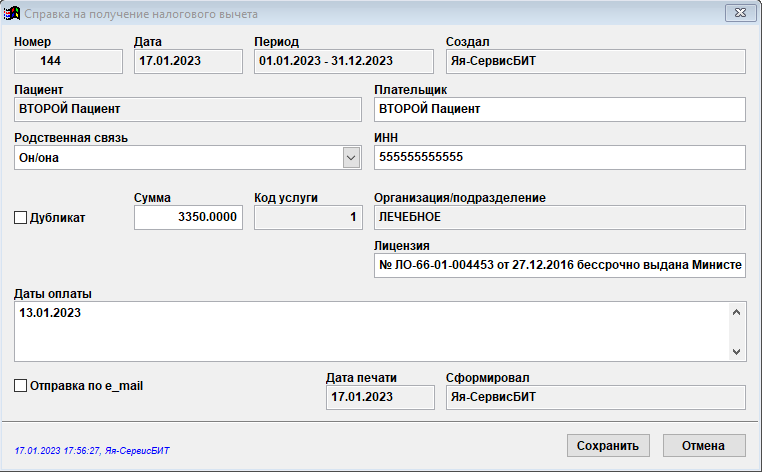Viewport: 762px width, 472px height.
Task: Click the Плательщик input field
Action: pos(559,109)
